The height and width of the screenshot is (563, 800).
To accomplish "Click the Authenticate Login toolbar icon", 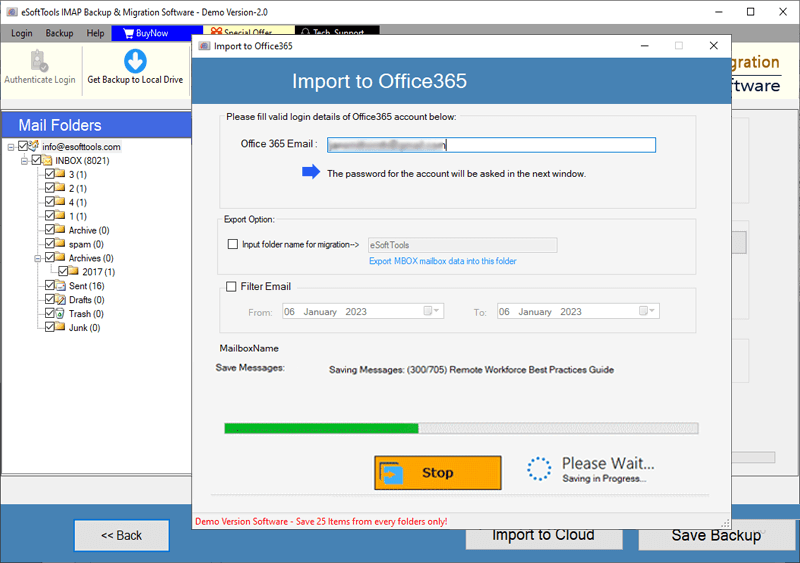I will click(x=39, y=60).
